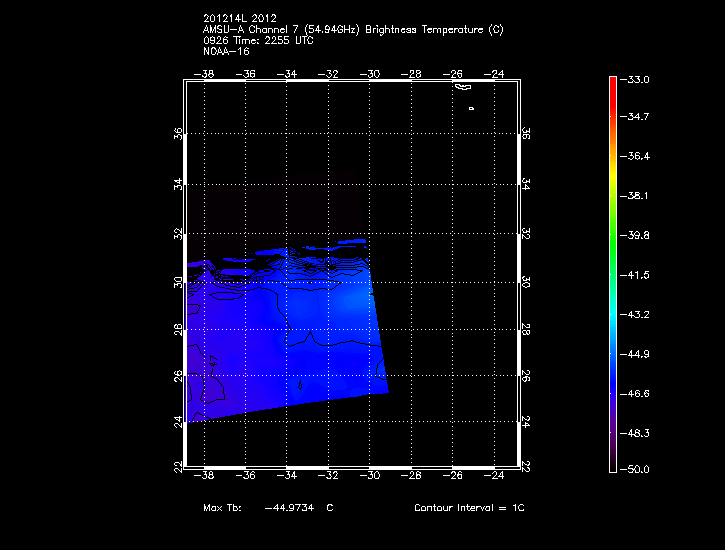The width and height of the screenshot is (725, 550).
Task: Click the AMSU-A Channel 7 title text
Action: coord(352,30)
